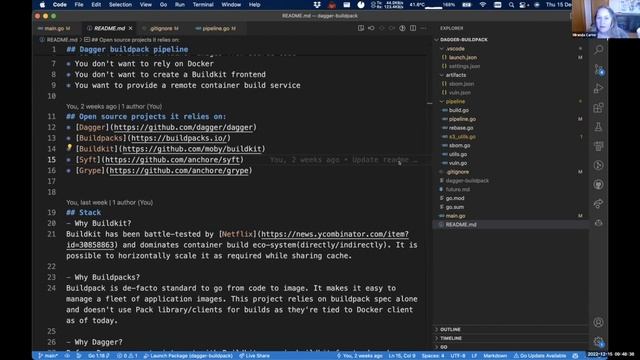Click the heading symbol in breadcrumb
This screenshot has height=360, width=640.
click(x=131, y=40)
